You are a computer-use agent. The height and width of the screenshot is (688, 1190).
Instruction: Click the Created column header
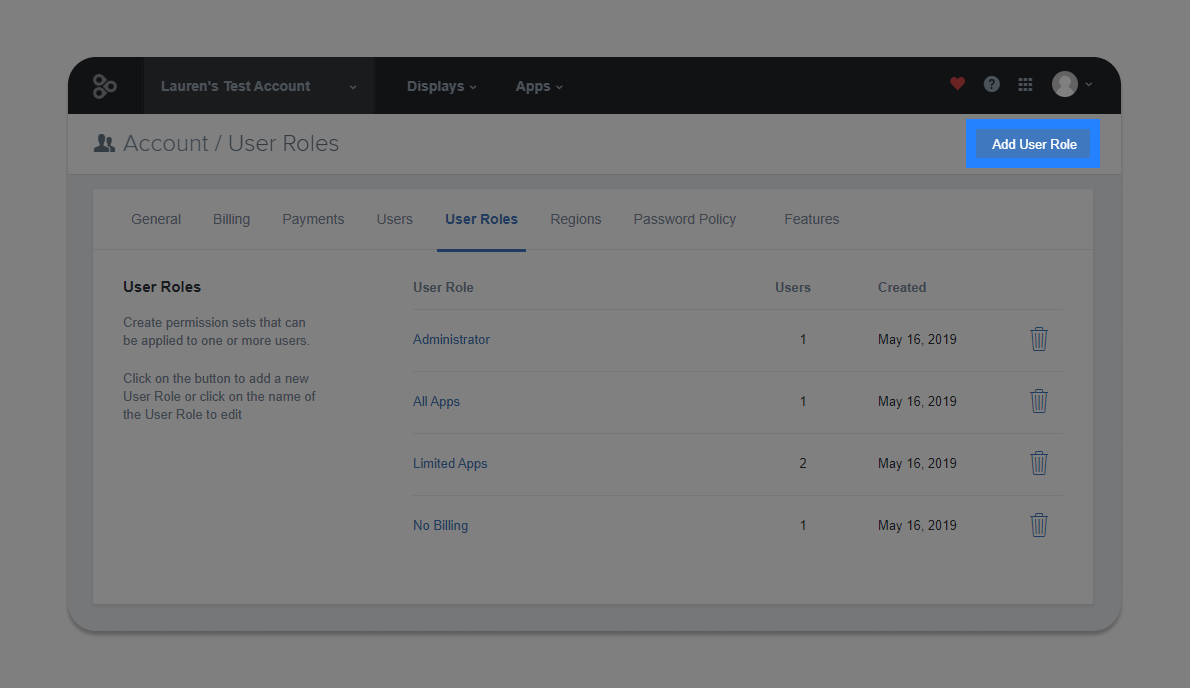902,287
